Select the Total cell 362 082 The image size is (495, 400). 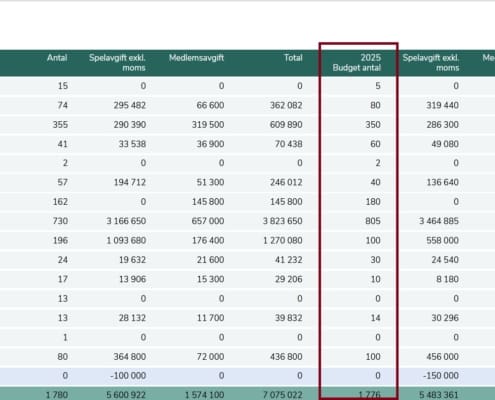286,105
